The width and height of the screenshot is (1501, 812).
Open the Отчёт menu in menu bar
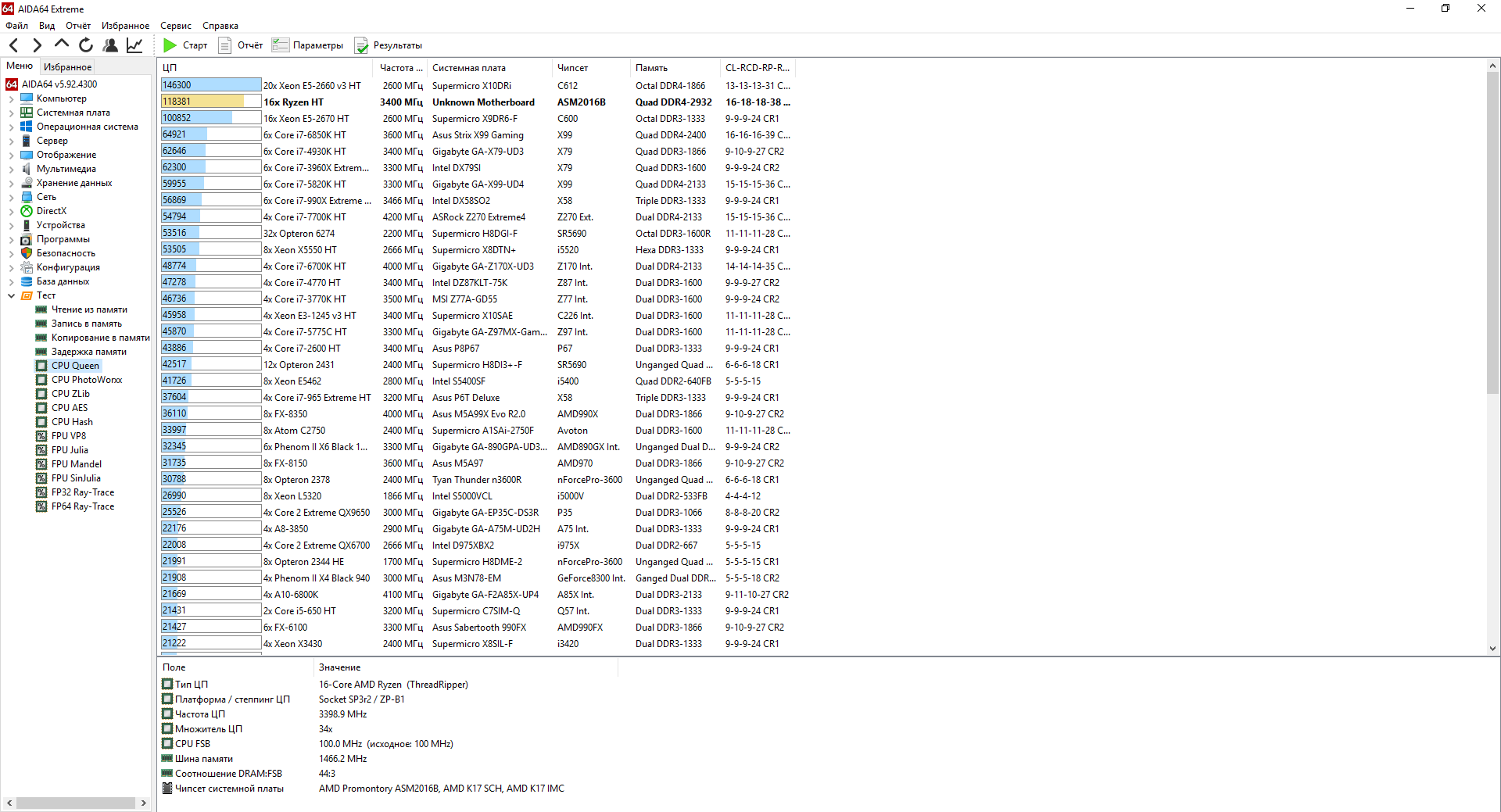tap(78, 26)
